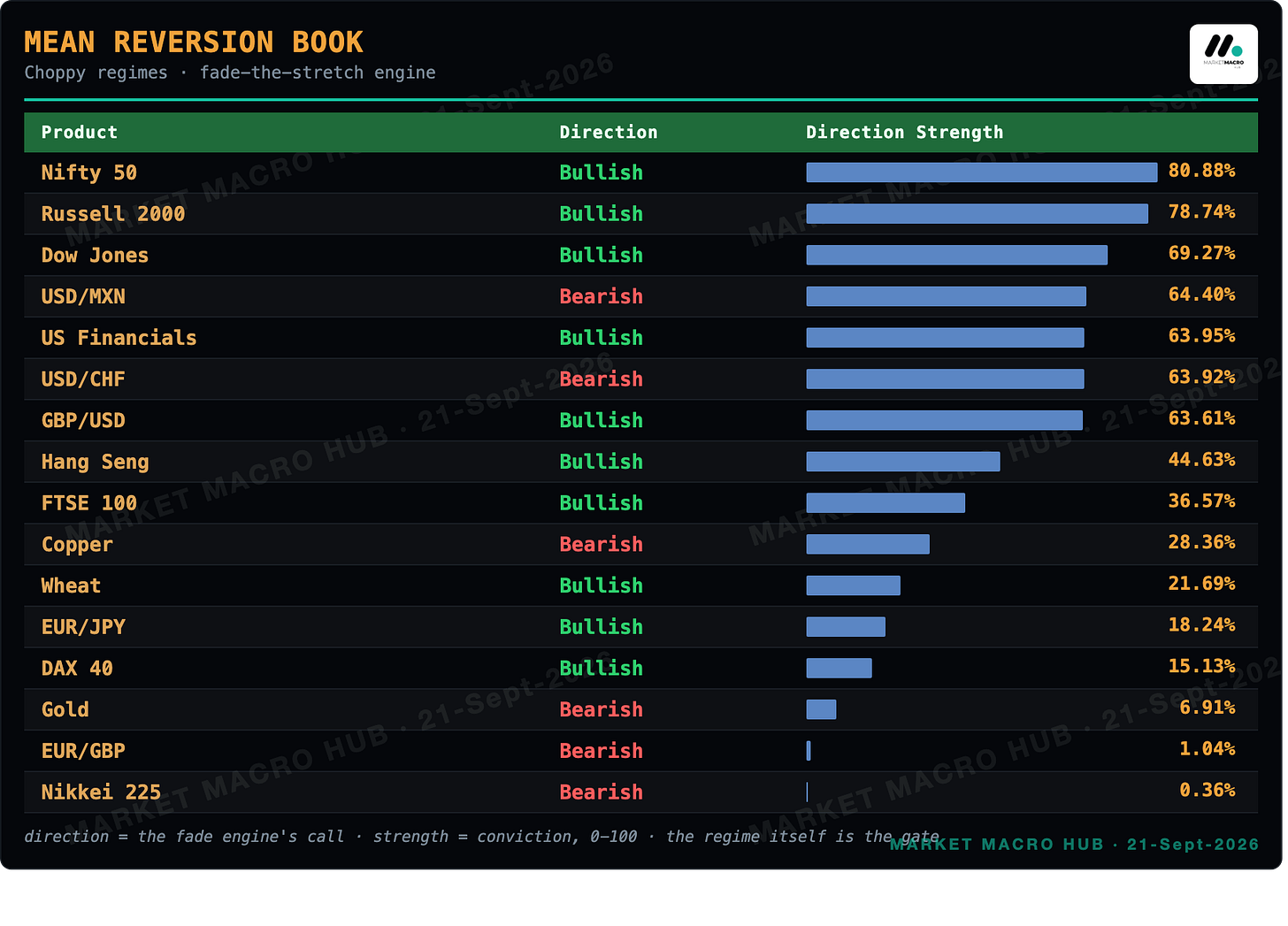Viewport: 1288px width, 926px height.
Task: Click Bearish direction in USD/CHF row
Action: [602, 379]
